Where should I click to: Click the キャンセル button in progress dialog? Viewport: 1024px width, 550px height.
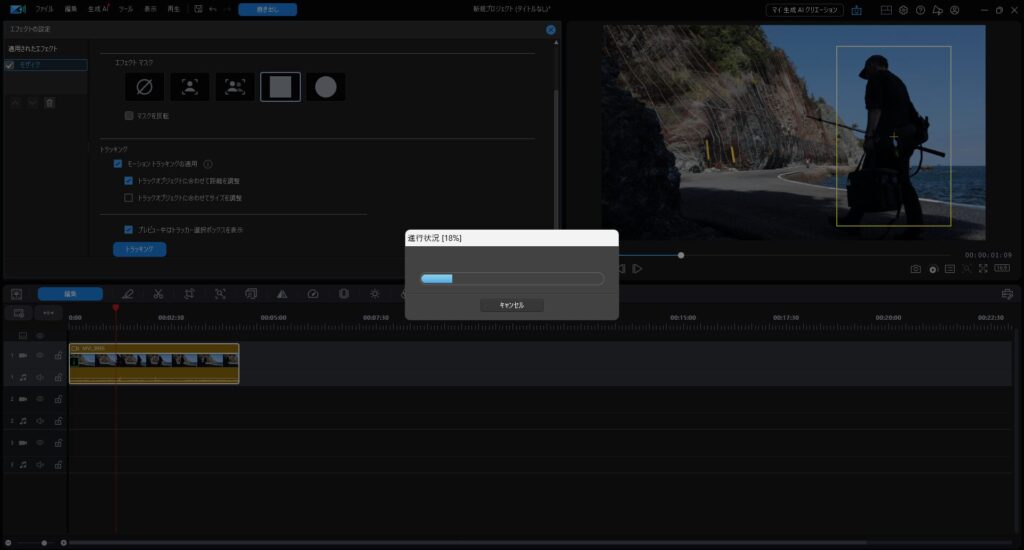511,305
